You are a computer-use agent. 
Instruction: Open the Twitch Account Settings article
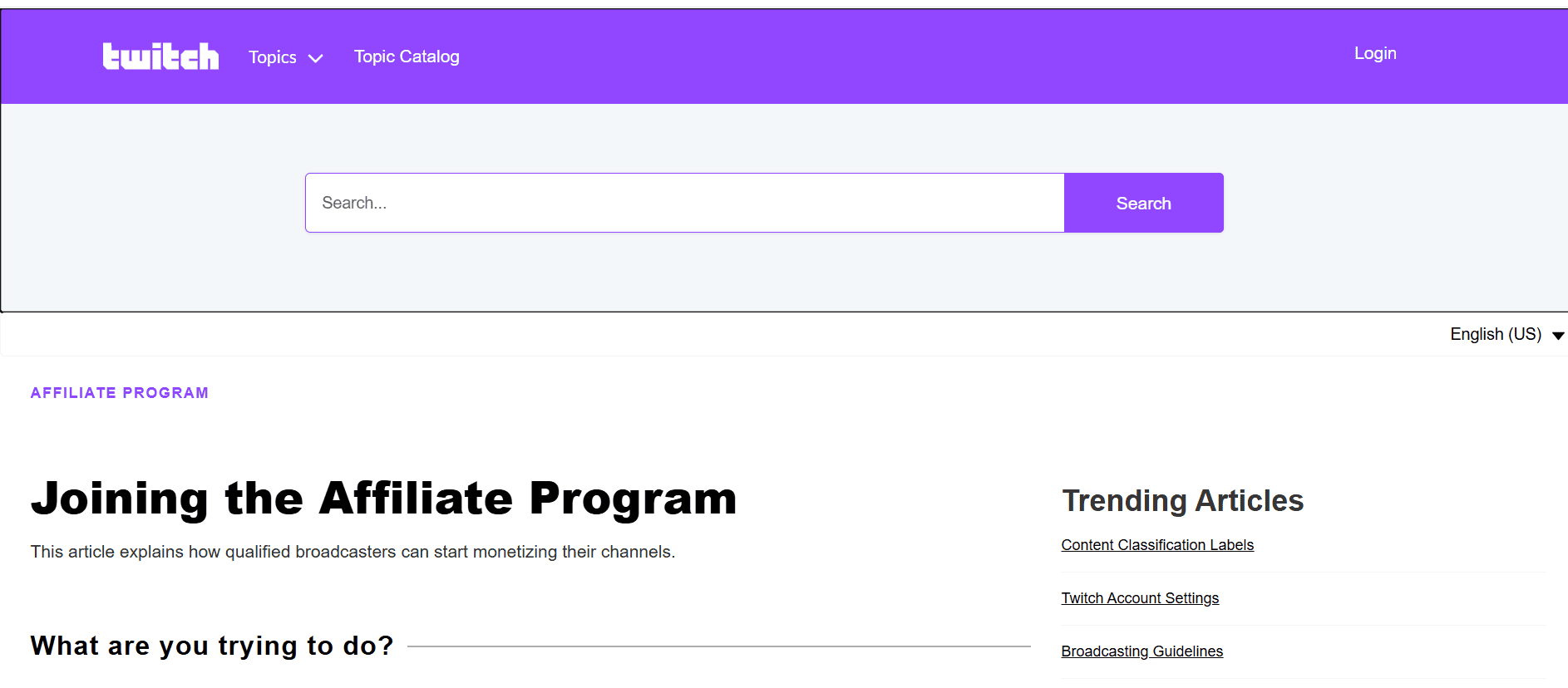1140,598
